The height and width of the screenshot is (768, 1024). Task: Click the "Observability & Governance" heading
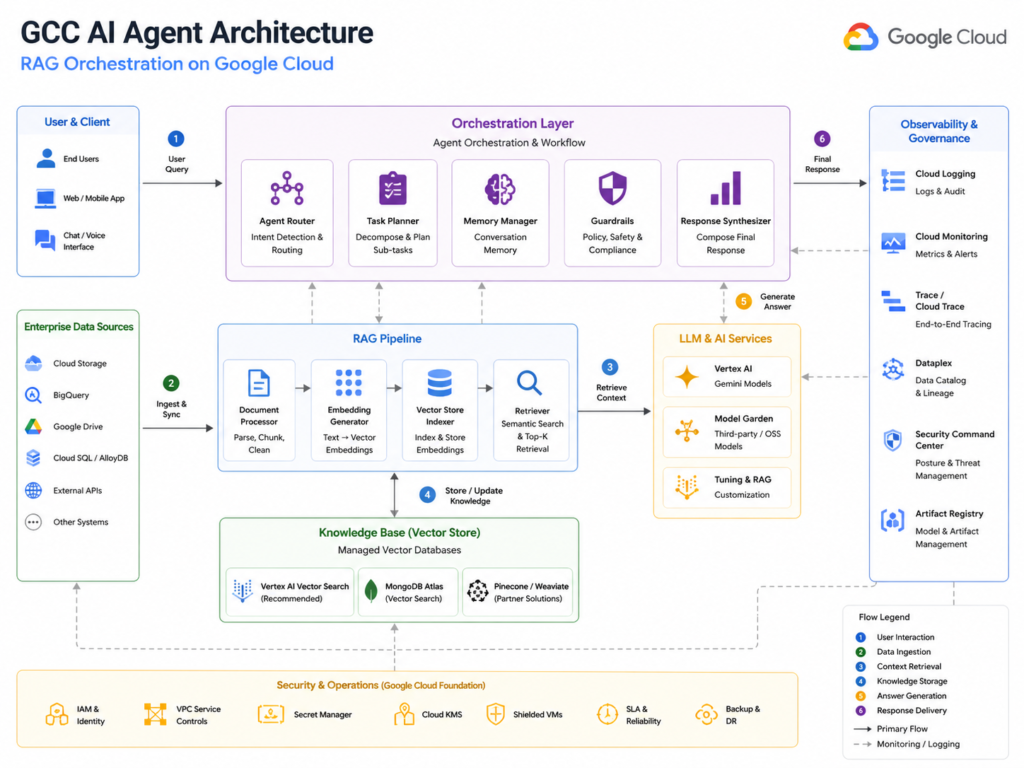point(939,131)
